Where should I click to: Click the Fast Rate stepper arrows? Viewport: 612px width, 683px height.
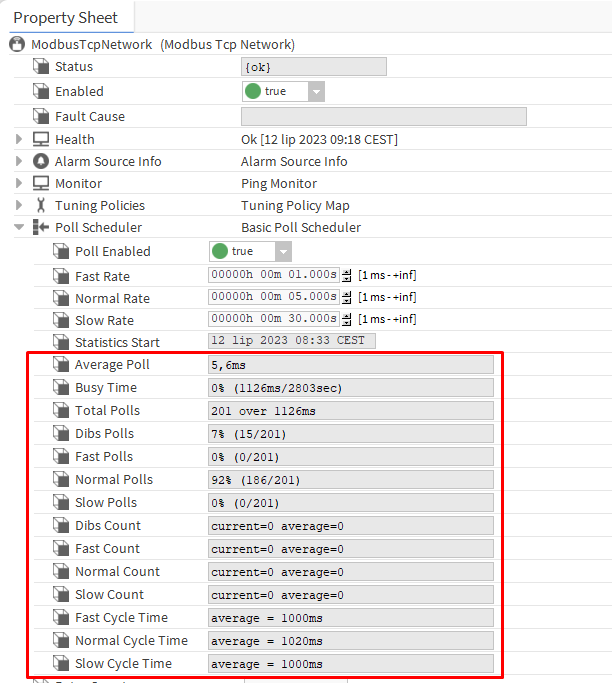pyautogui.click(x=347, y=275)
